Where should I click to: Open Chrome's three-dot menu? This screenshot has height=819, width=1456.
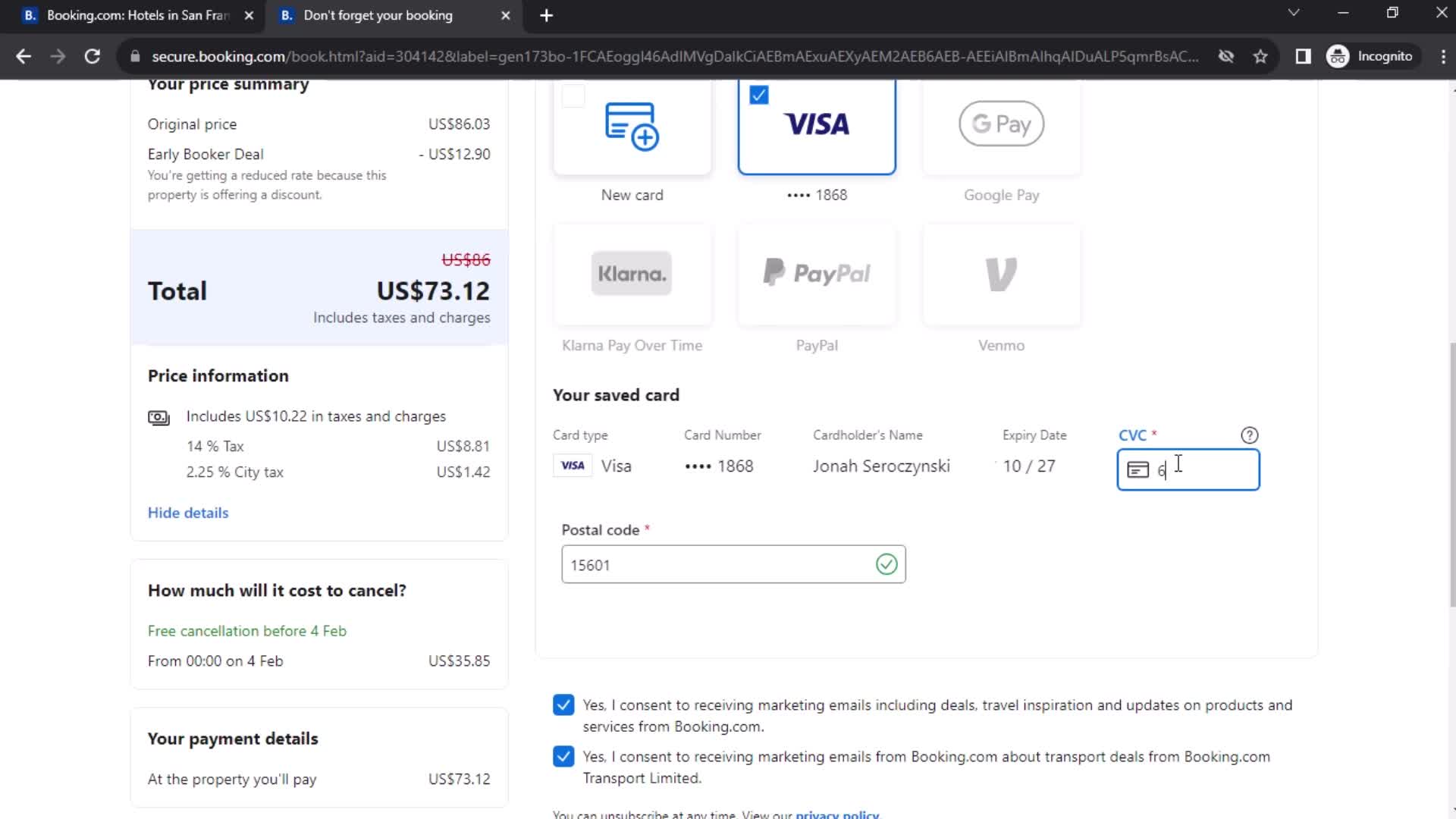(x=1442, y=56)
